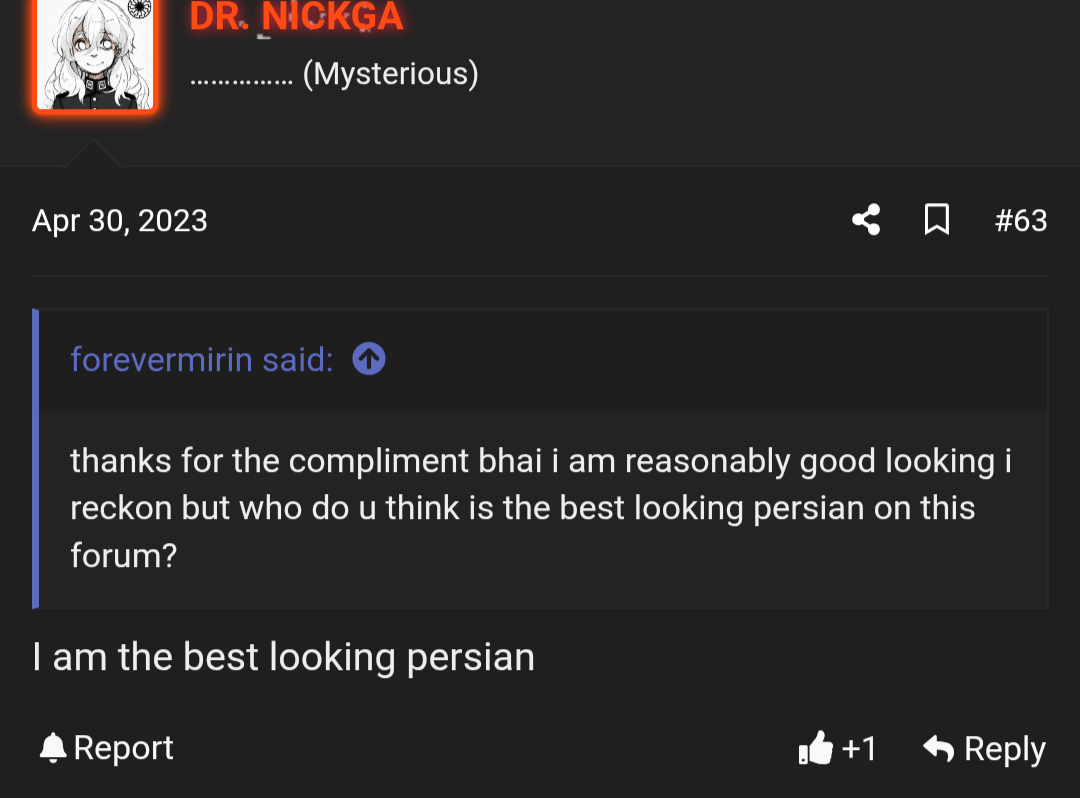Share this post via the share icon
The height and width of the screenshot is (798, 1080).
point(866,219)
